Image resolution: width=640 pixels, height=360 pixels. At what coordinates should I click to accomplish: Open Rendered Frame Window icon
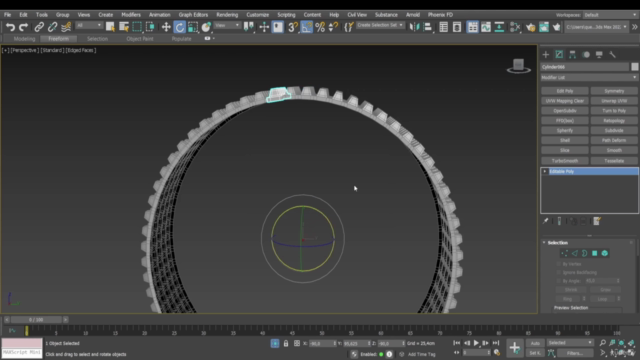tap(544, 27)
